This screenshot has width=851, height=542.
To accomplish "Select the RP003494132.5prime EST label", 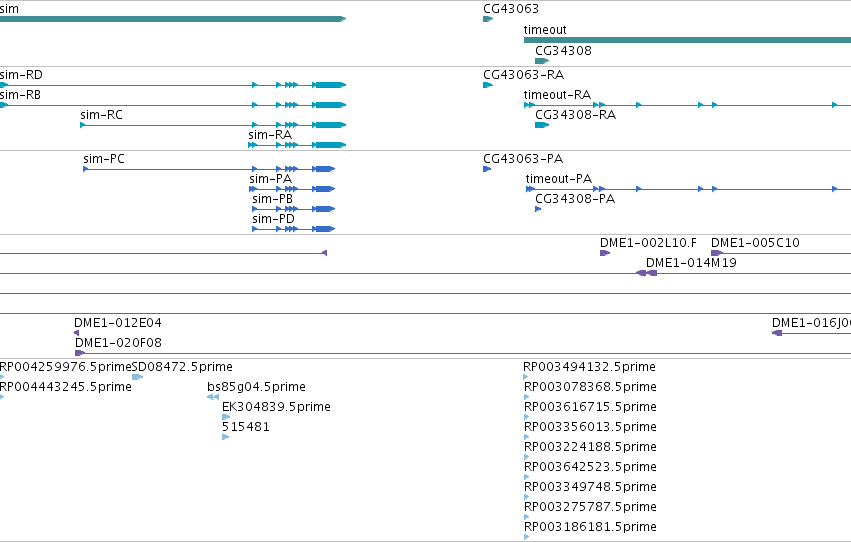I will [x=589, y=367].
